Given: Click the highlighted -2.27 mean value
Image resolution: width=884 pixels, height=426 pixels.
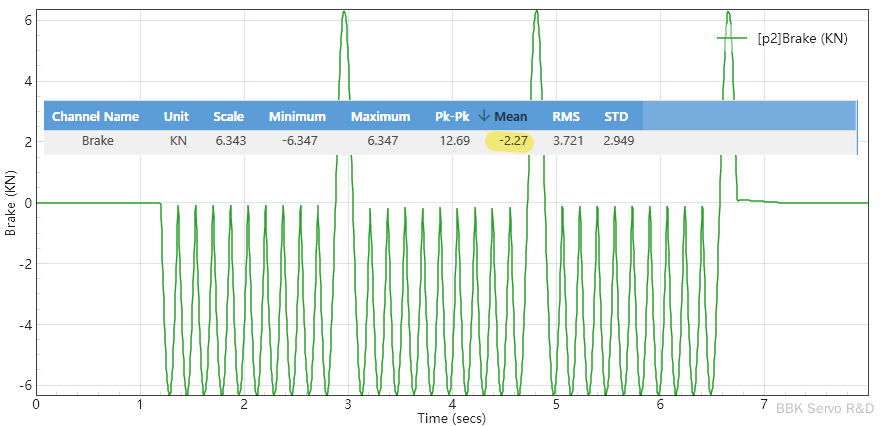Looking at the screenshot, I should pos(510,141).
